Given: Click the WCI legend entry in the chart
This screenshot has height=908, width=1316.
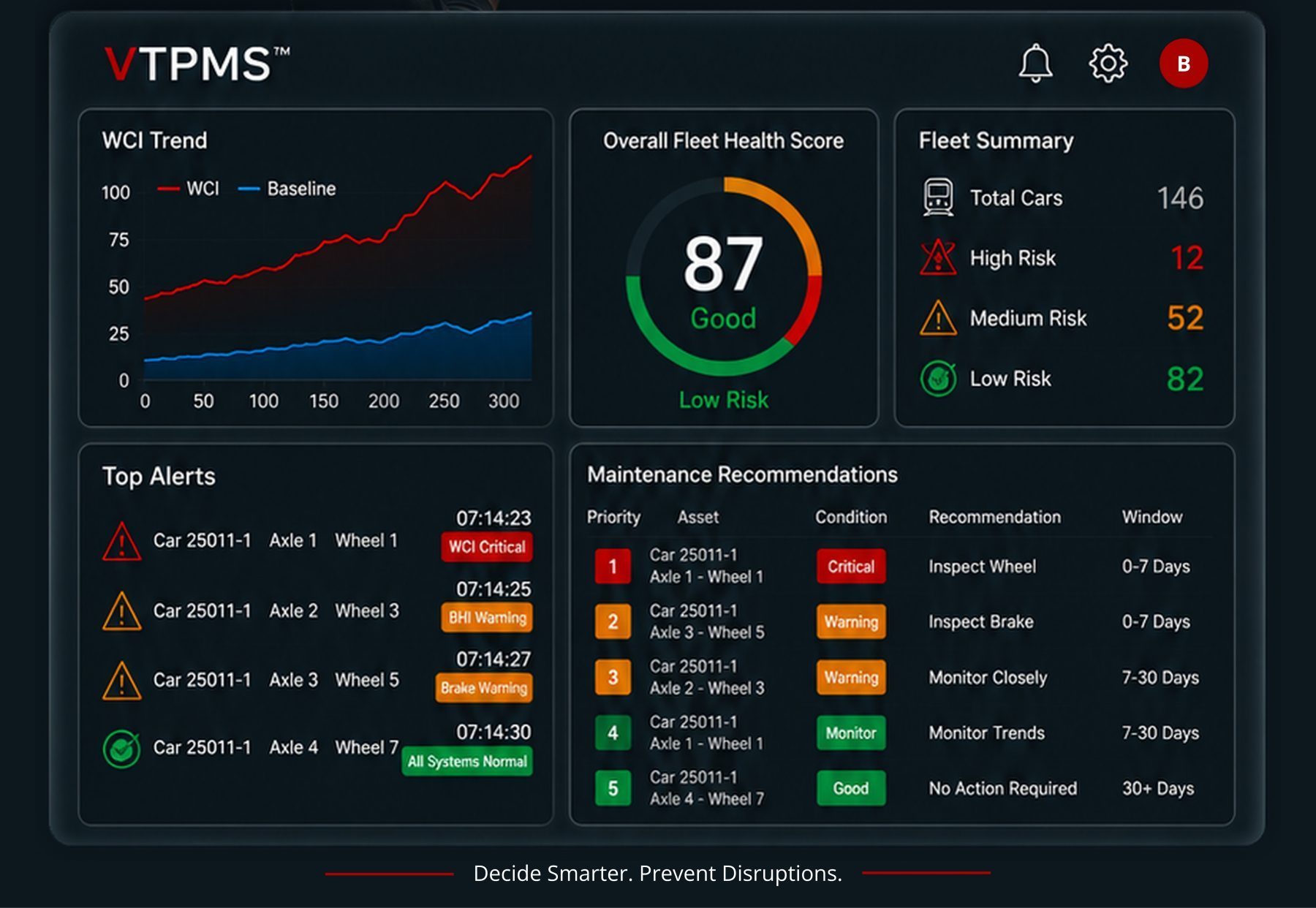Looking at the screenshot, I should click(x=189, y=189).
